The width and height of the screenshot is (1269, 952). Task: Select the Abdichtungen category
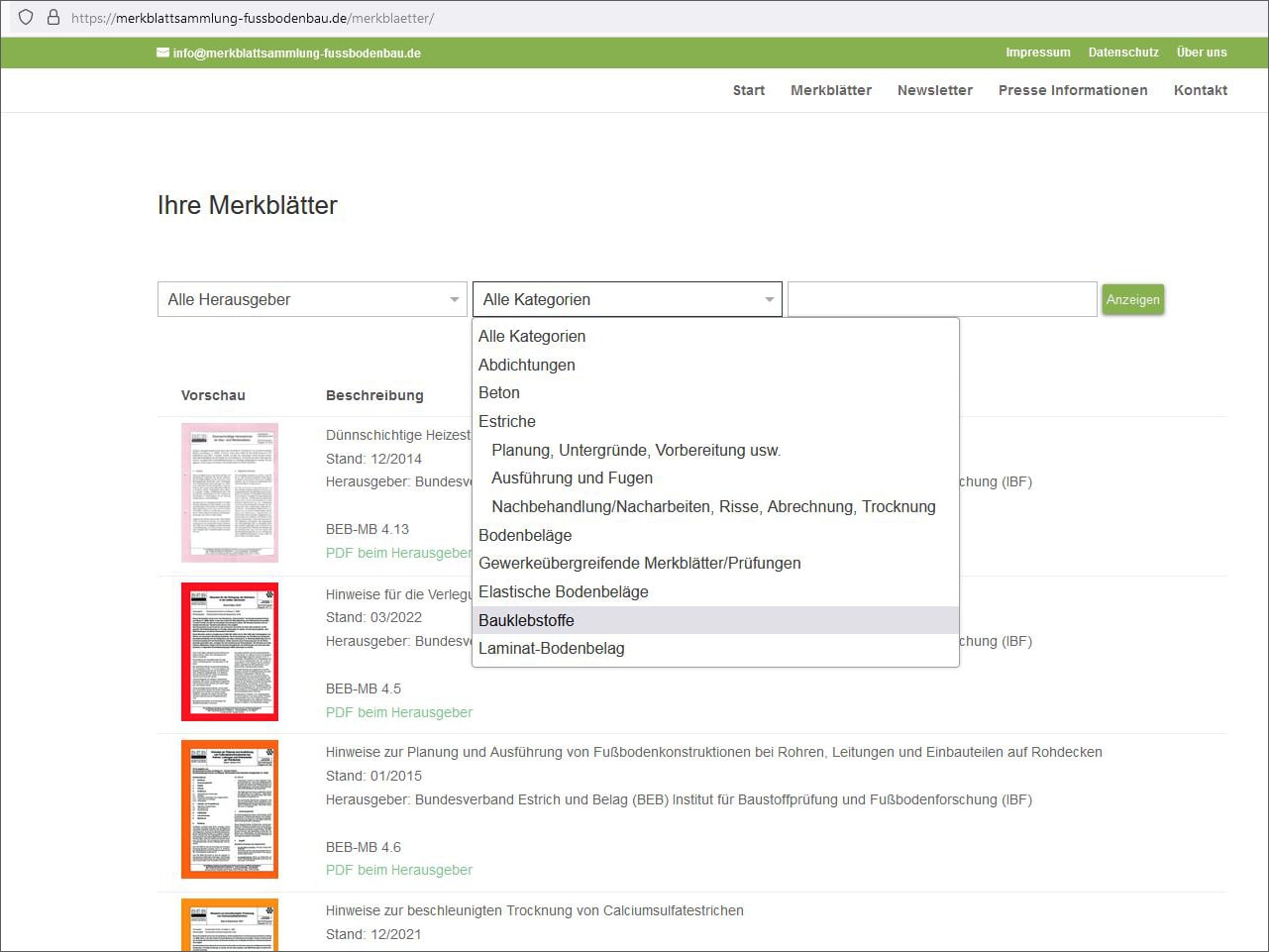715,365
